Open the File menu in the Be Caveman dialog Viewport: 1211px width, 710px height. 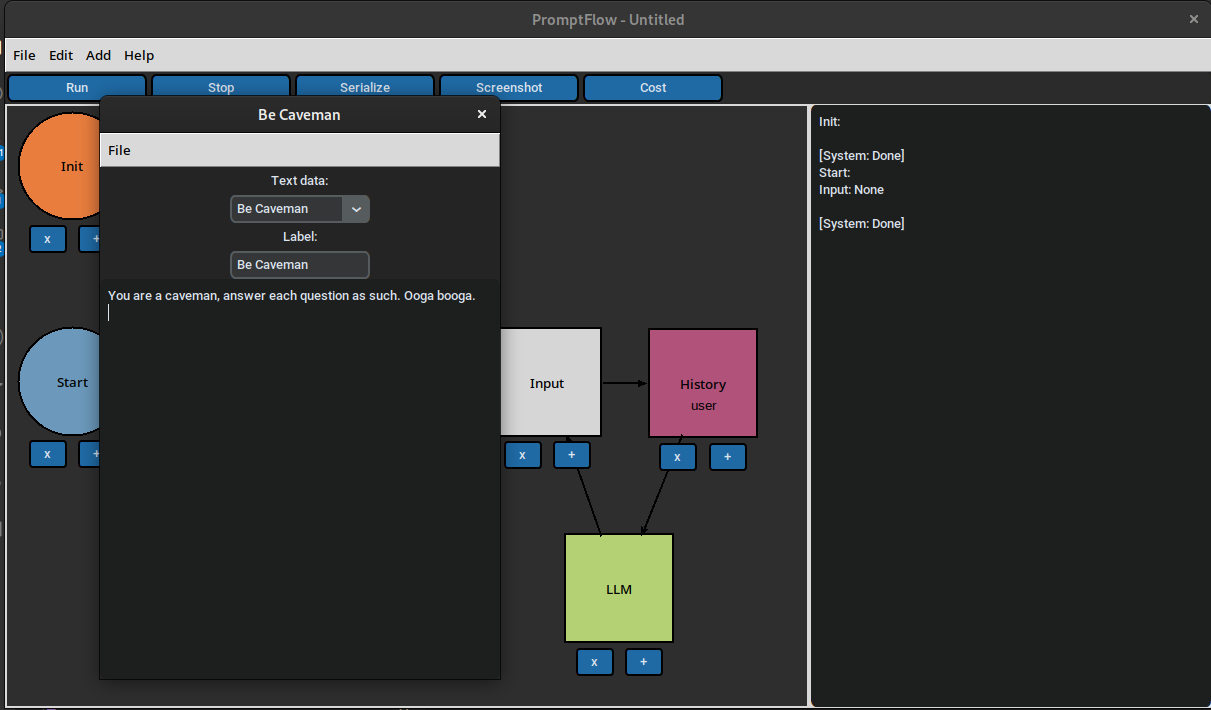point(119,150)
